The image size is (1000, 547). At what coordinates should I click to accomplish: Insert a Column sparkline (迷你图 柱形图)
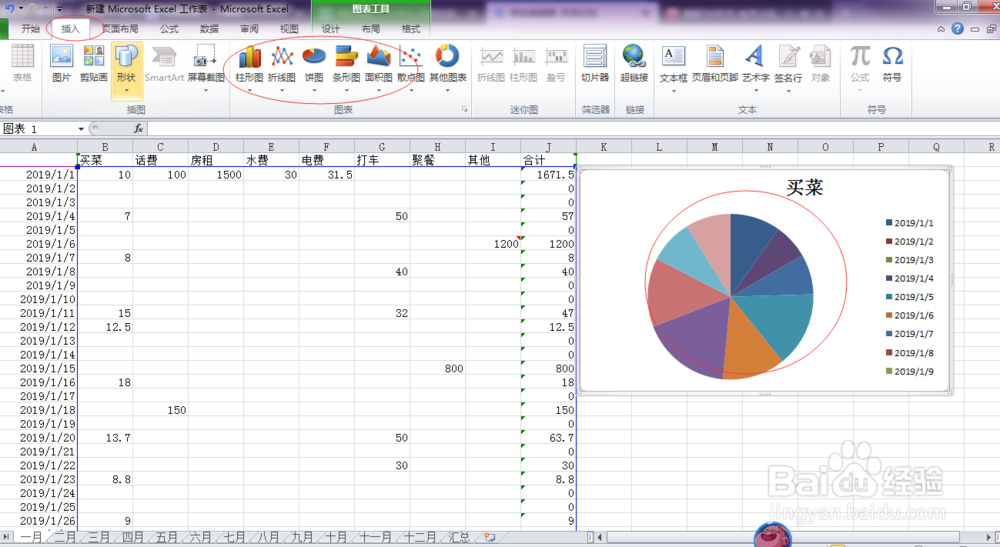tap(524, 64)
